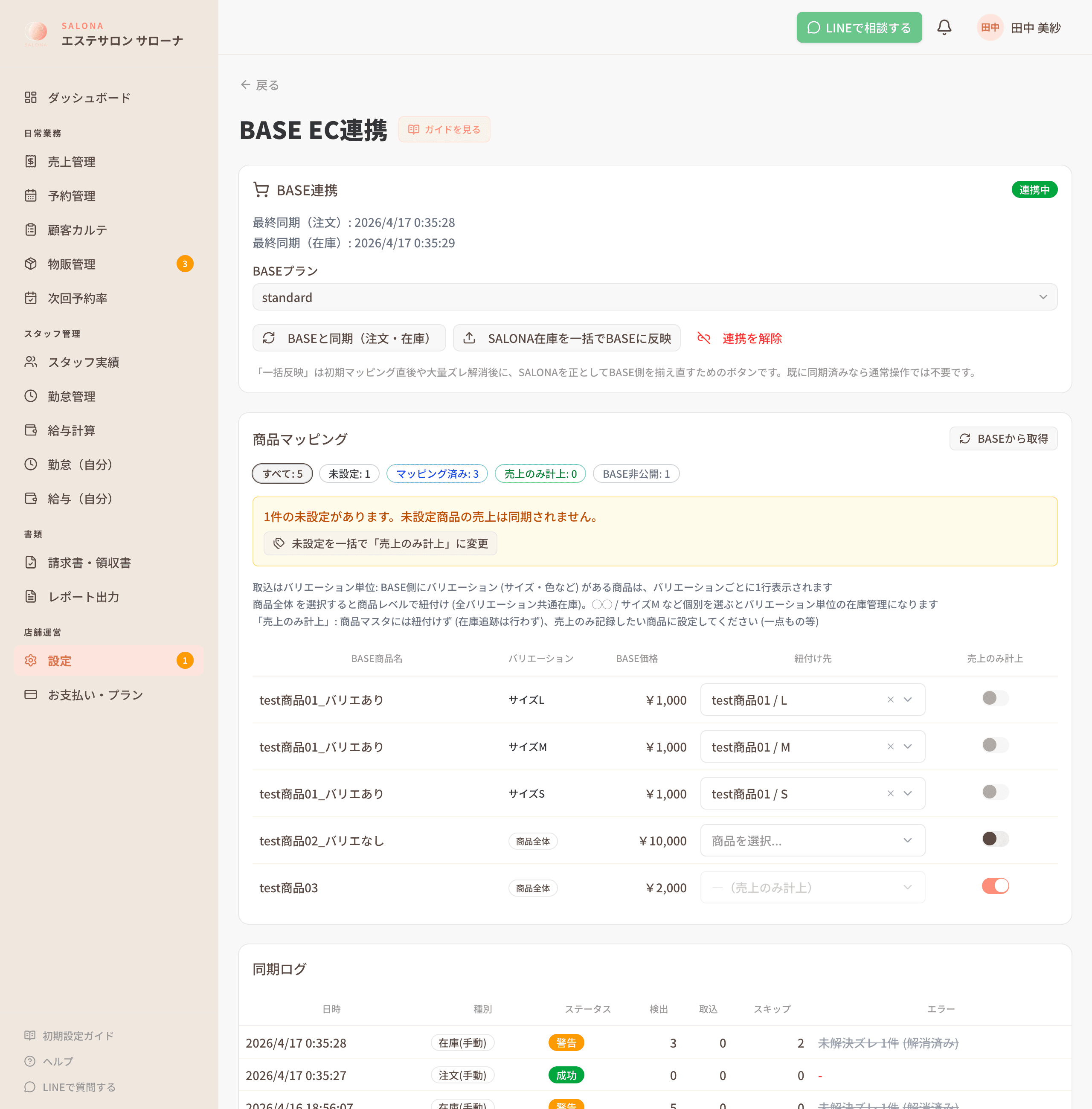
Task: Click LINEで相談する button
Action: (x=859, y=28)
